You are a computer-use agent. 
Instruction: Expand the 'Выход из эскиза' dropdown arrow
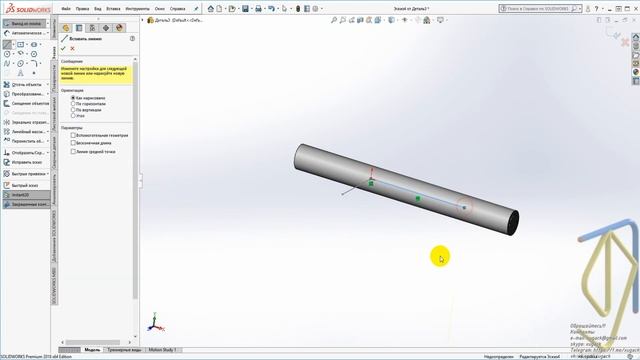click(x=48, y=24)
